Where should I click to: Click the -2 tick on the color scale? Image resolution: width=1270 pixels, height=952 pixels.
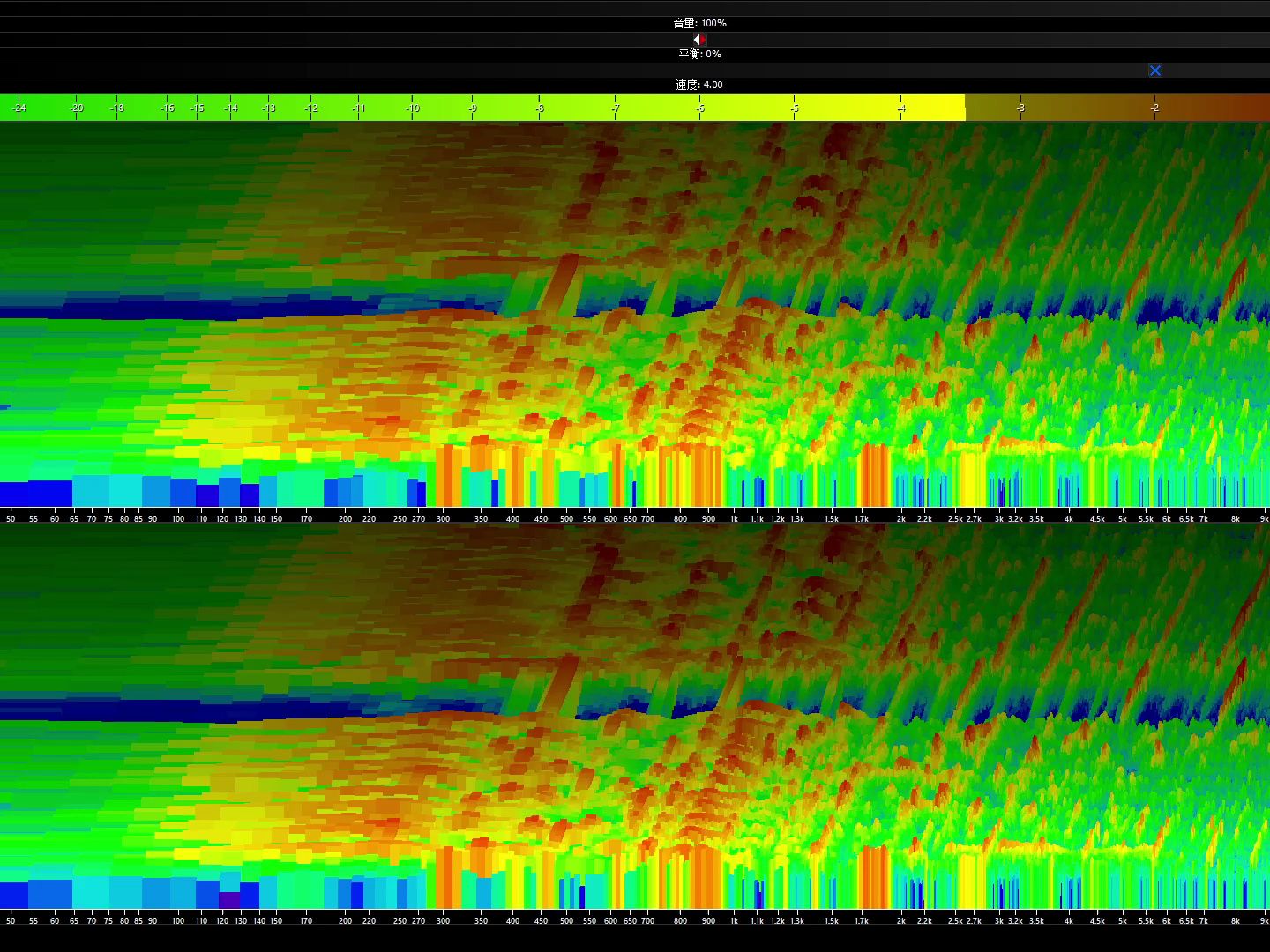point(1154,108)
